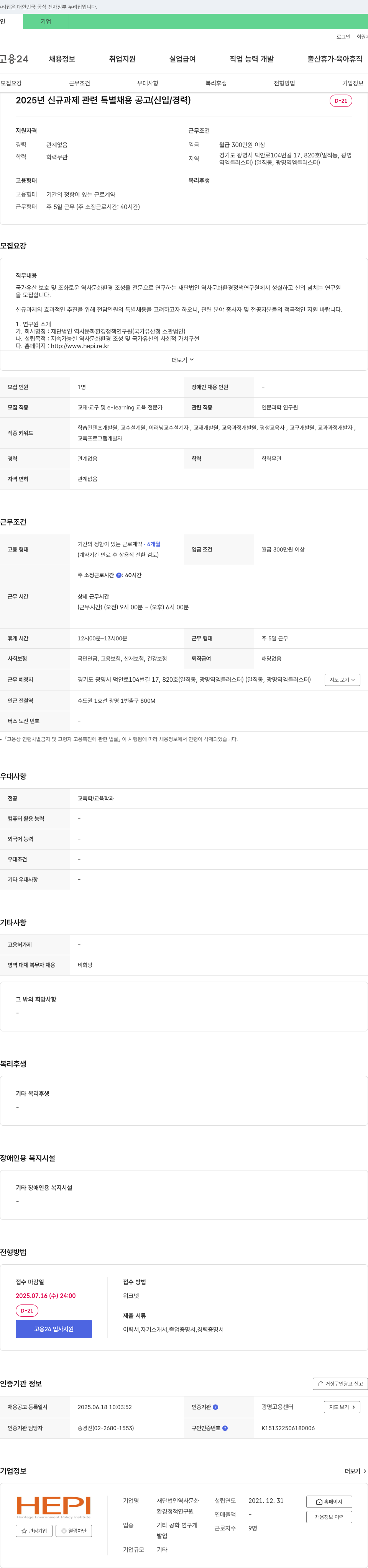The width and height of the screenshot is (368, 1568).
Task: Jump to the 우대사항 section tab
Action: pyautogui.click(x=148, y=83)
